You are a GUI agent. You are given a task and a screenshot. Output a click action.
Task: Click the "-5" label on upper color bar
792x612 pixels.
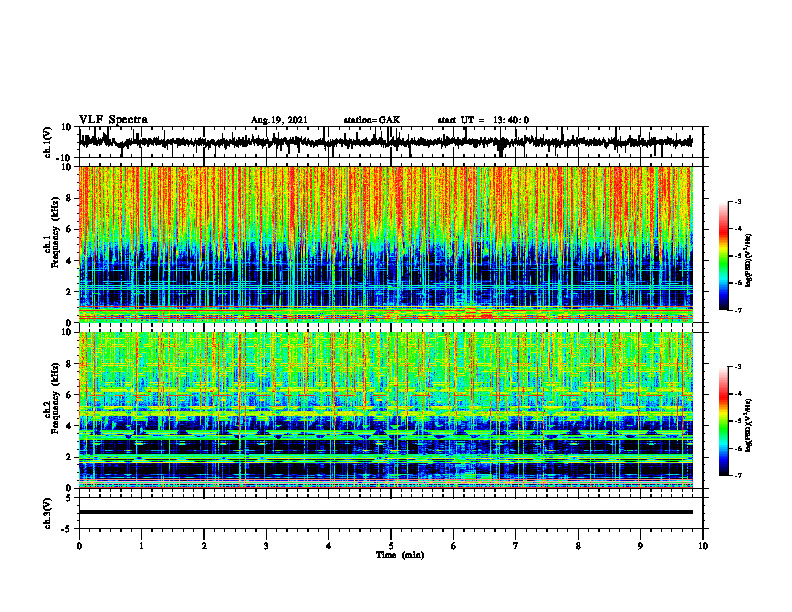click(737, 256)
